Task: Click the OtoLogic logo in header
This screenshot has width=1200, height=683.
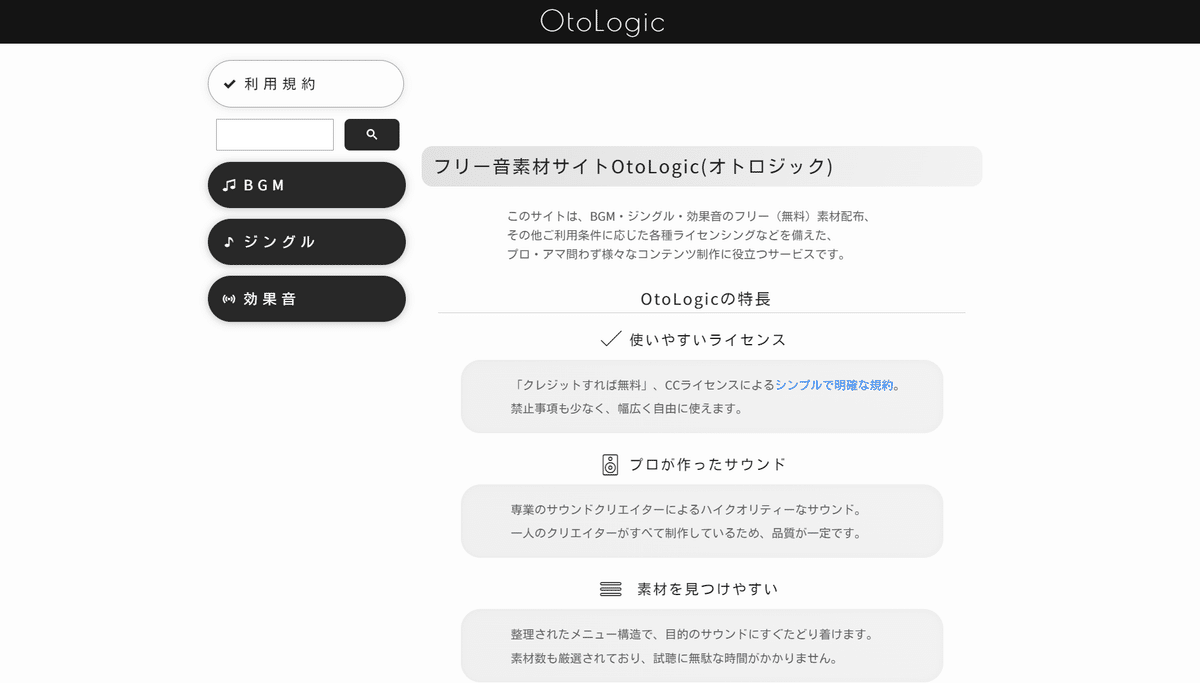Action: pyautogui.click(x=602, y=21)
